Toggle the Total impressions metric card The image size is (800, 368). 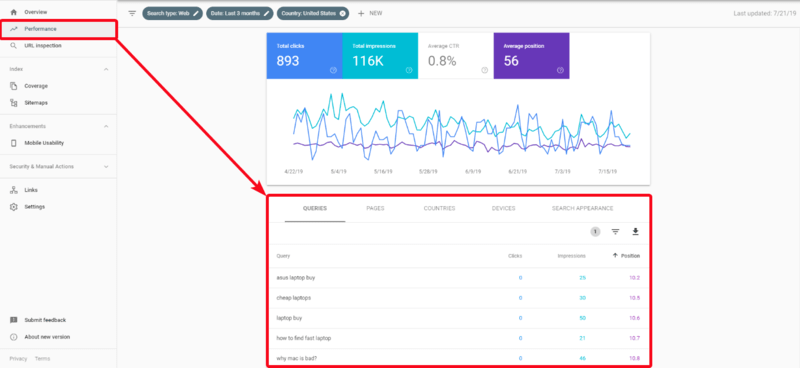click(380, 56)
